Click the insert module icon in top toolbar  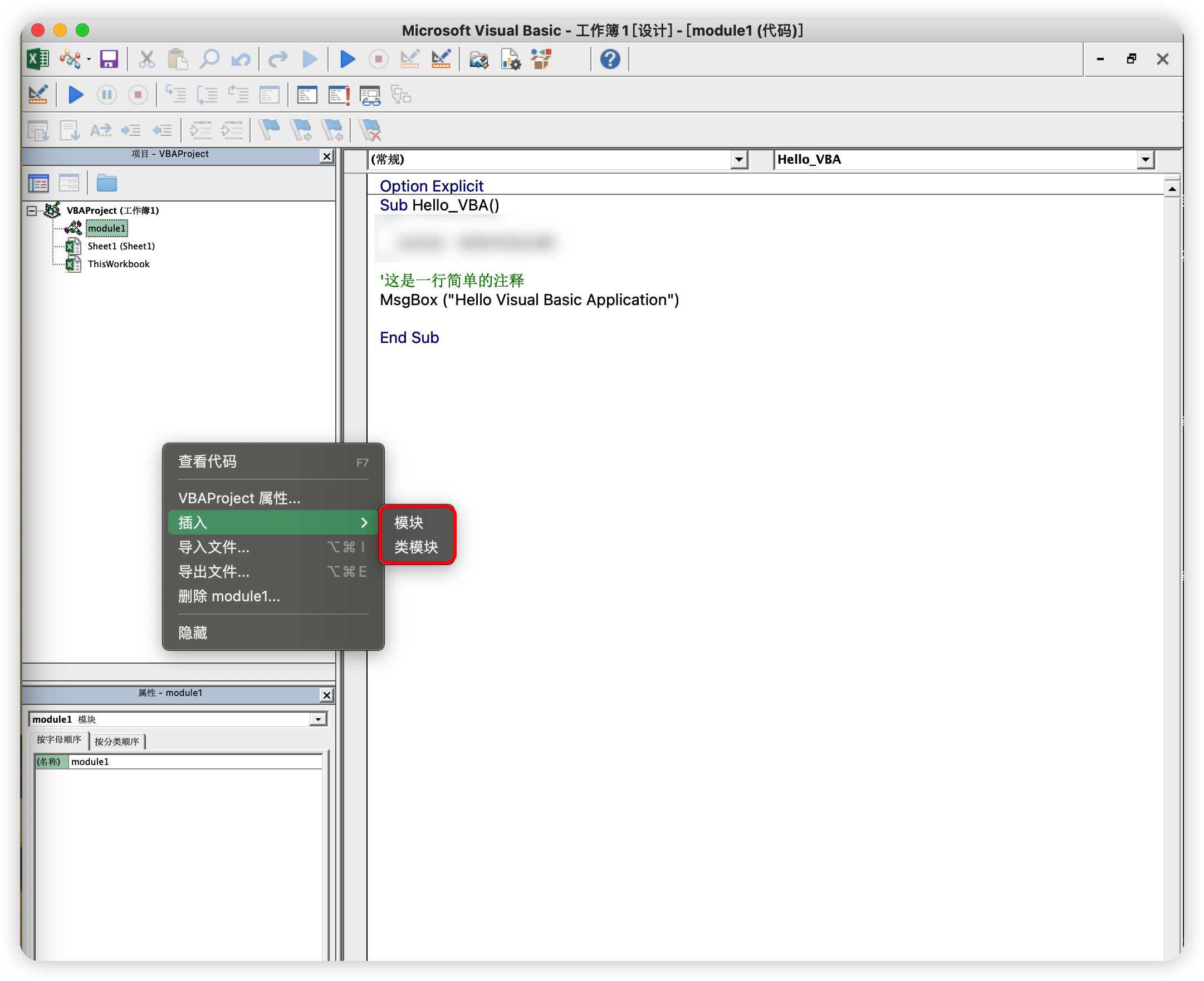[71, 60]
